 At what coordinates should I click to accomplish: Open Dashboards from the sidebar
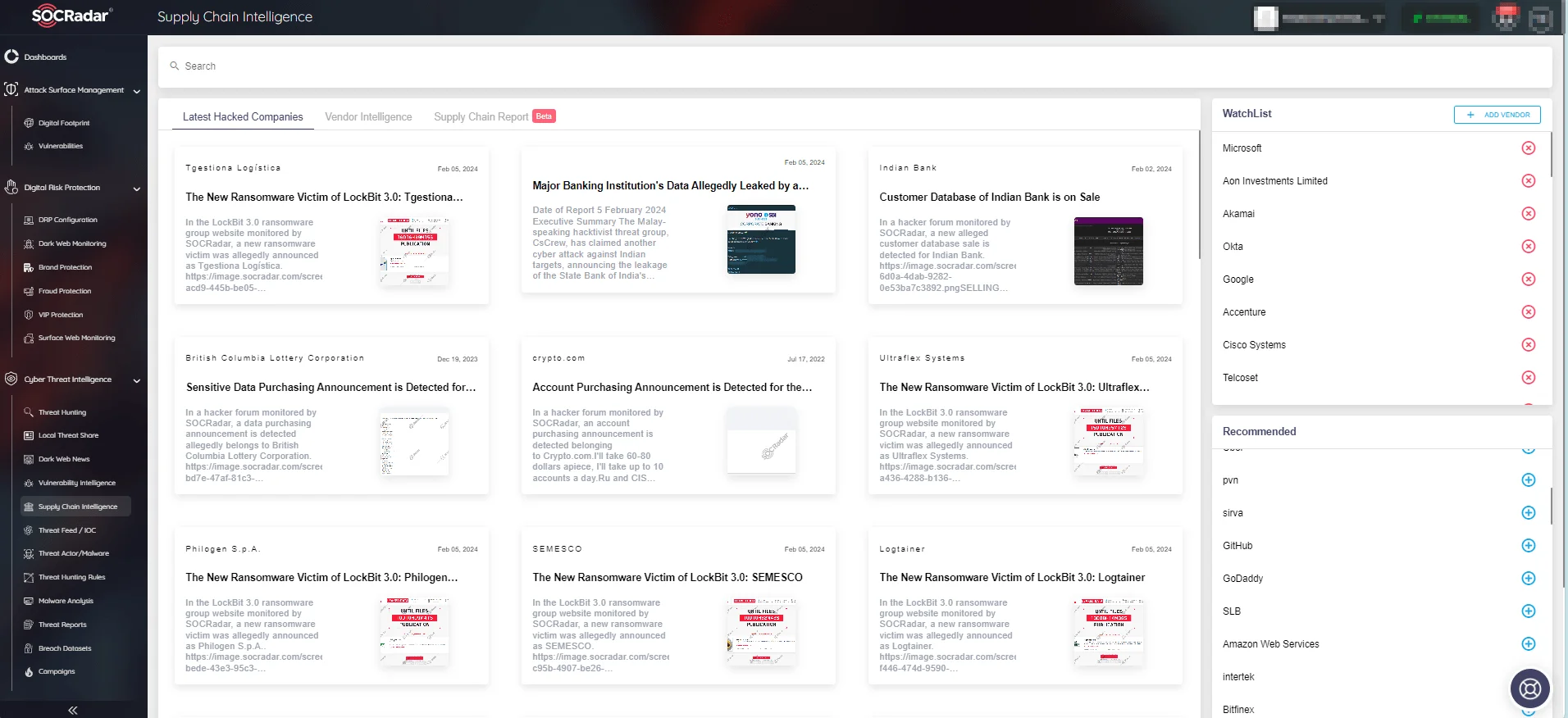click(x=45, y=57)
